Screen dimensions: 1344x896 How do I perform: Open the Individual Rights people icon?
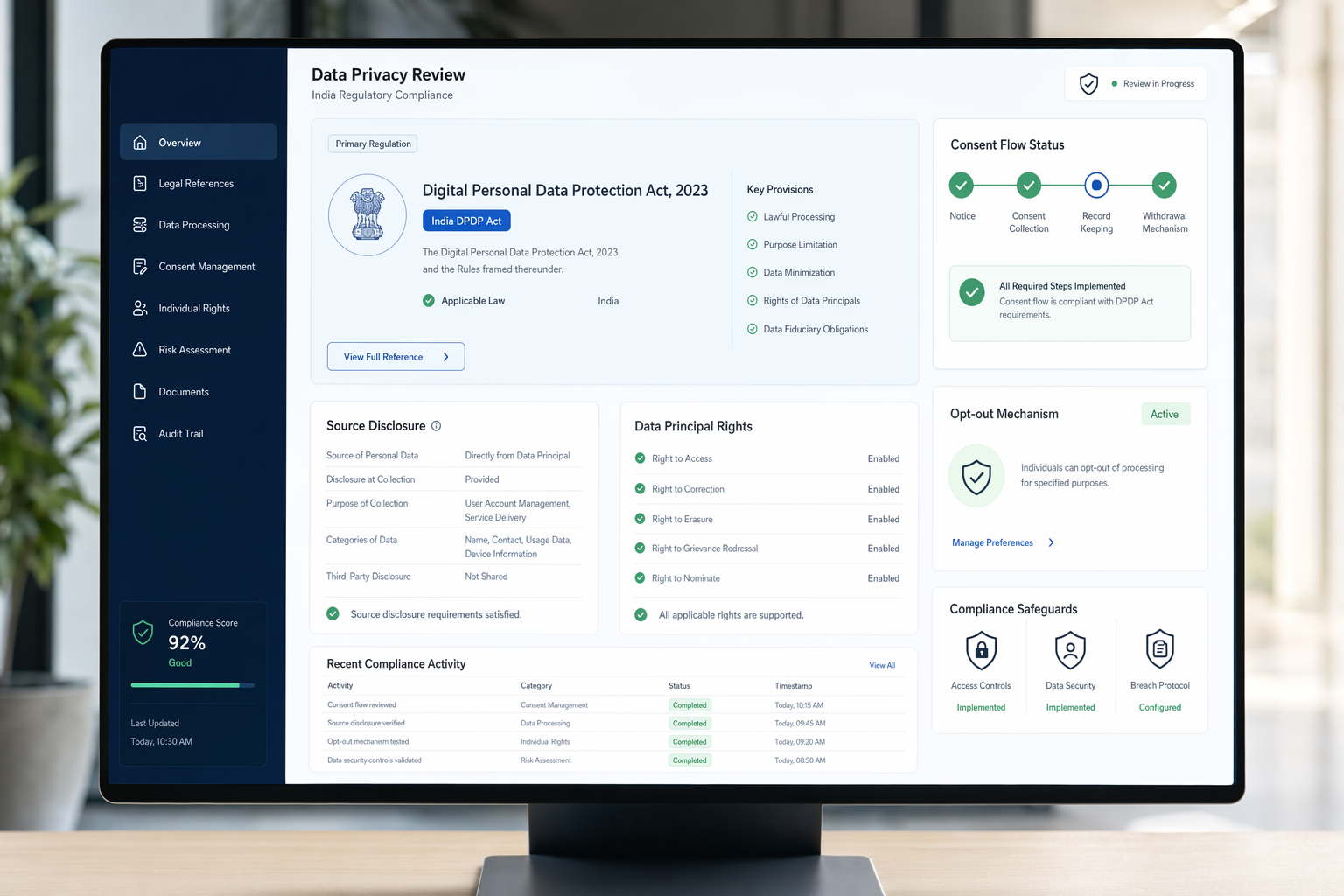140,308
